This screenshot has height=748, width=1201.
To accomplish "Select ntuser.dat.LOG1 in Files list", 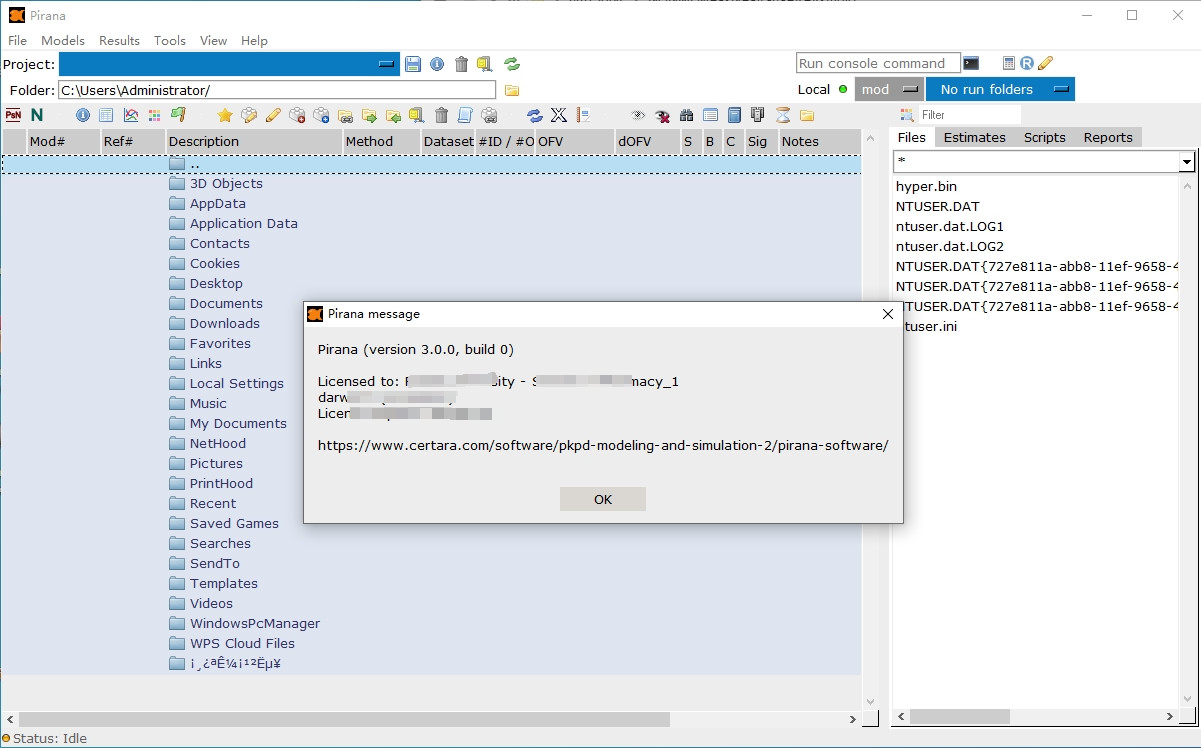I will point(950,226).
